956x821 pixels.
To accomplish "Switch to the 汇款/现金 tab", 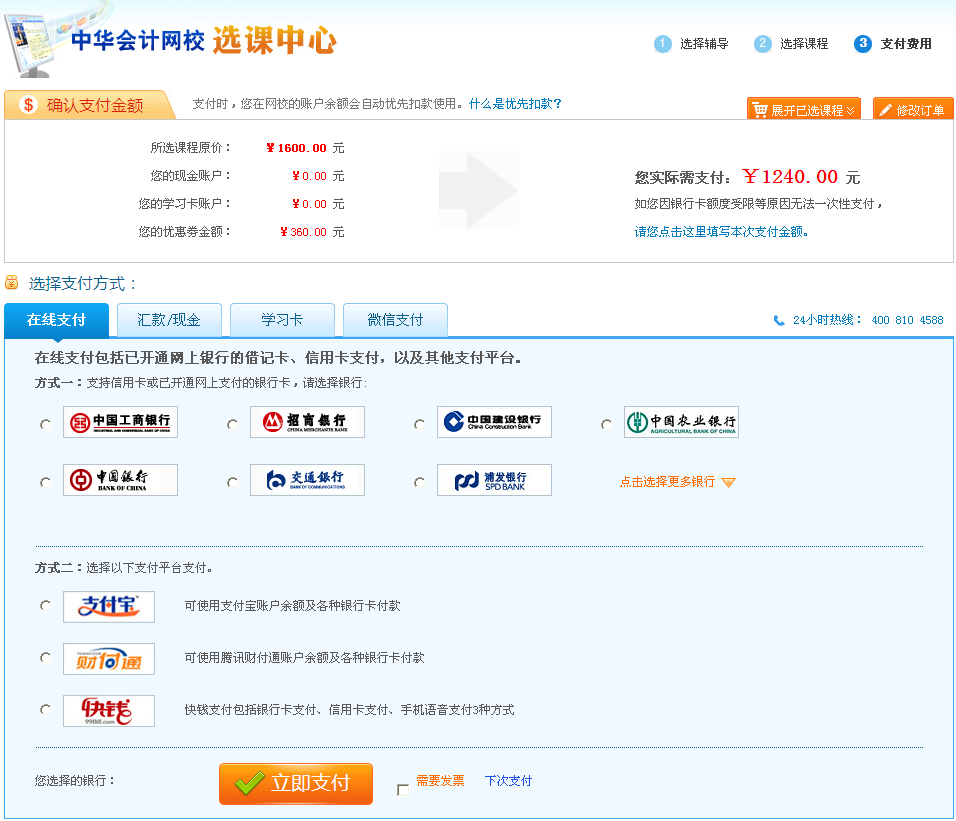I will tap(169, 320).
